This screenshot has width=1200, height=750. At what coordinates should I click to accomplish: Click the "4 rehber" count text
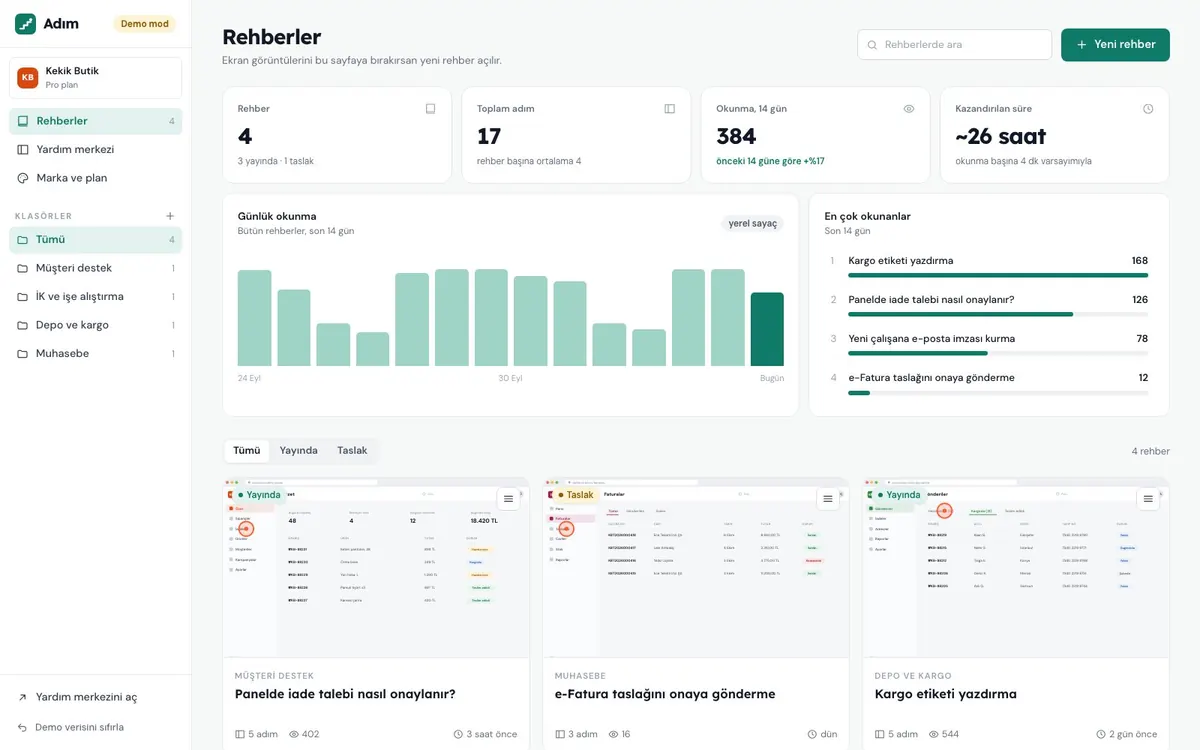[x=1151, y=452]
